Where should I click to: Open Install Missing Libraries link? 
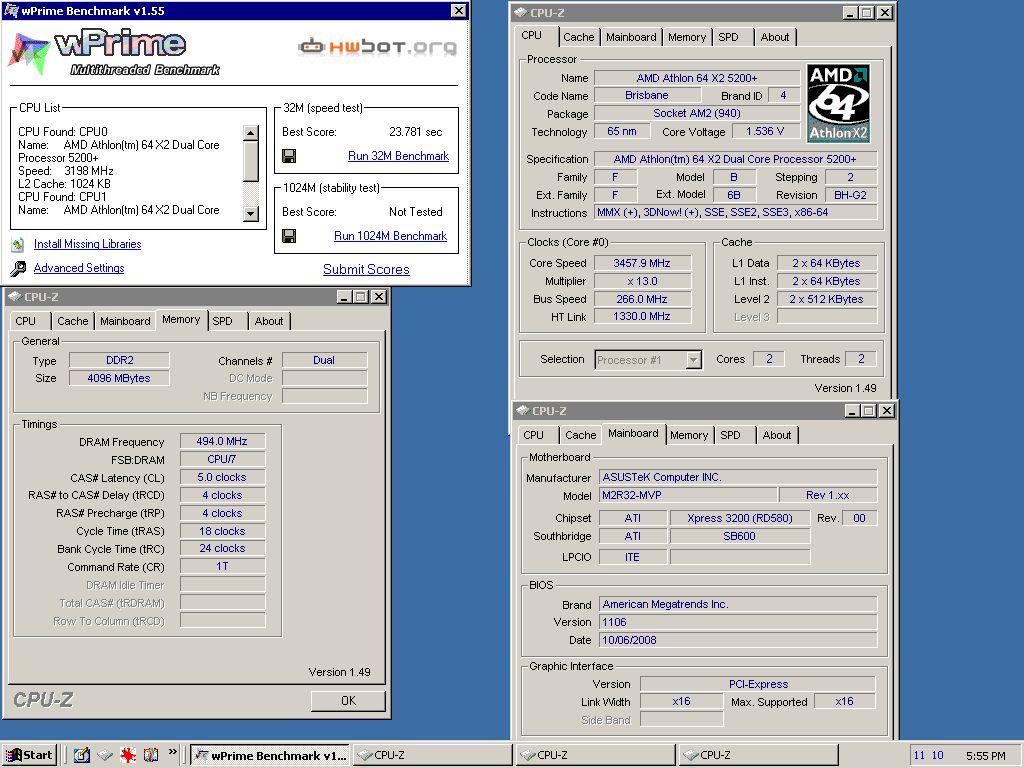pos(88,244)
